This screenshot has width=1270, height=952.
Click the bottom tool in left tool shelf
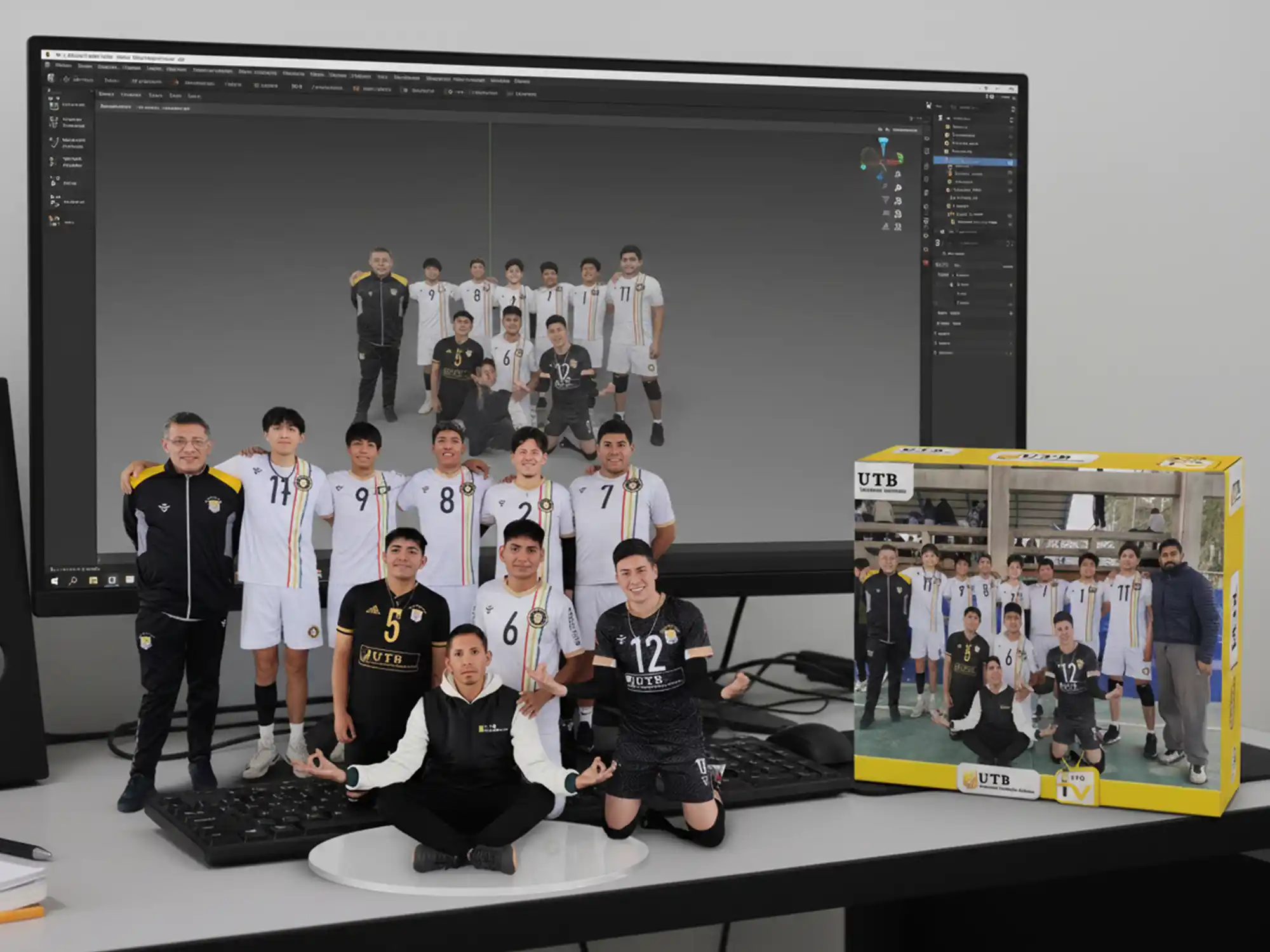point(53,221)
